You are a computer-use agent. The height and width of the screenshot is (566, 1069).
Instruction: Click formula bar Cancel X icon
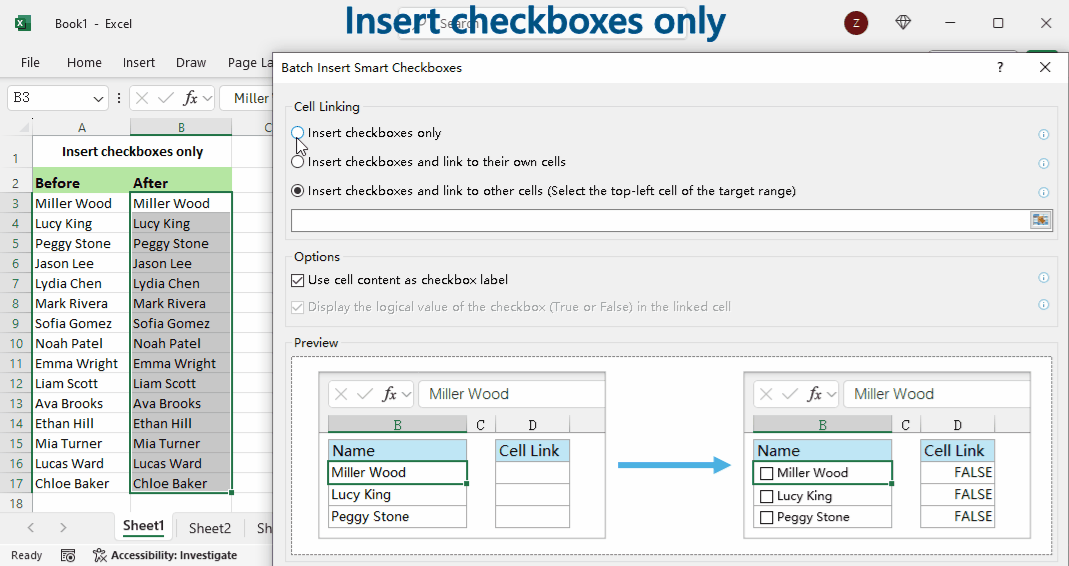coord(142,98)
